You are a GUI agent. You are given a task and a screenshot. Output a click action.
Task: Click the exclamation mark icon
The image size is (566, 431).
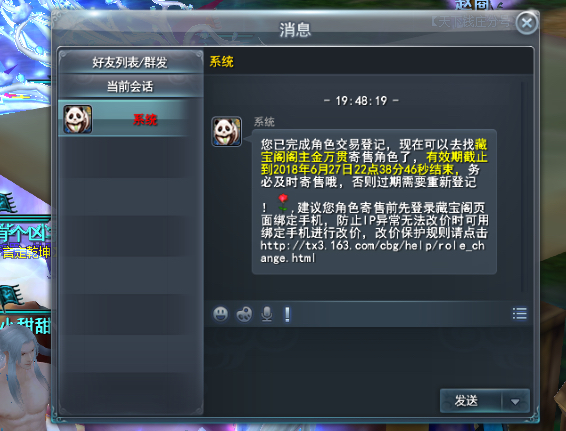coord(287,314)
